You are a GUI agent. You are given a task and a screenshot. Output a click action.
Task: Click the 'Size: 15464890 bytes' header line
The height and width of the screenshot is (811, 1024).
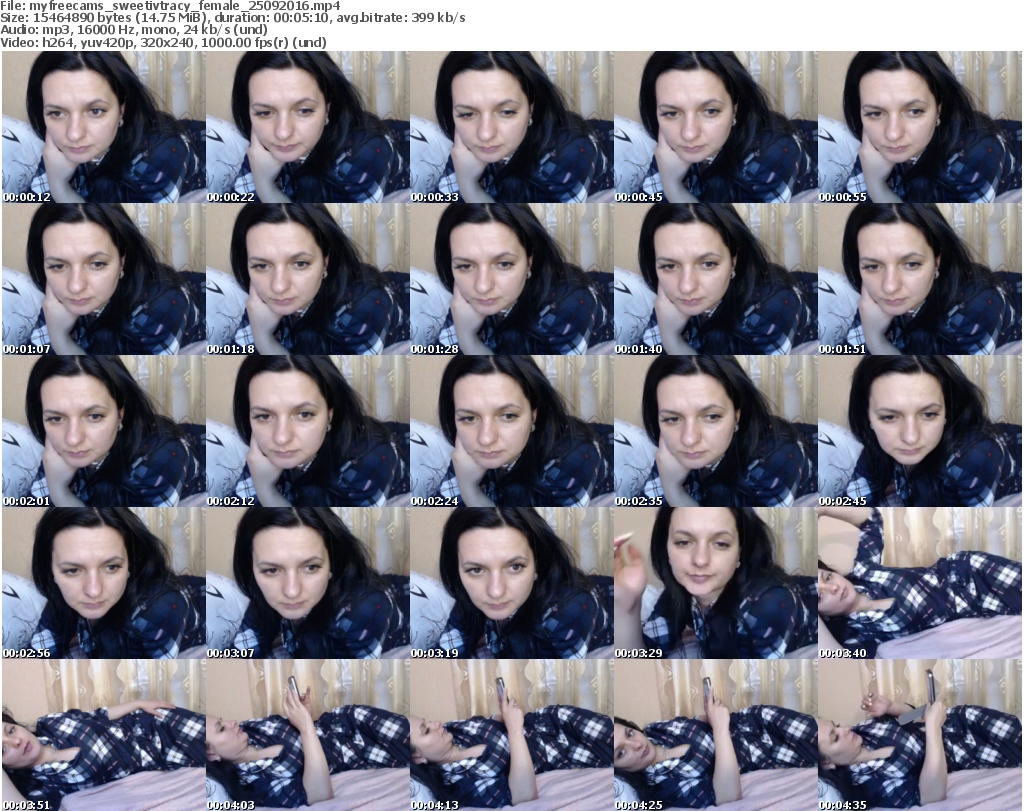(x=233, y=18)
